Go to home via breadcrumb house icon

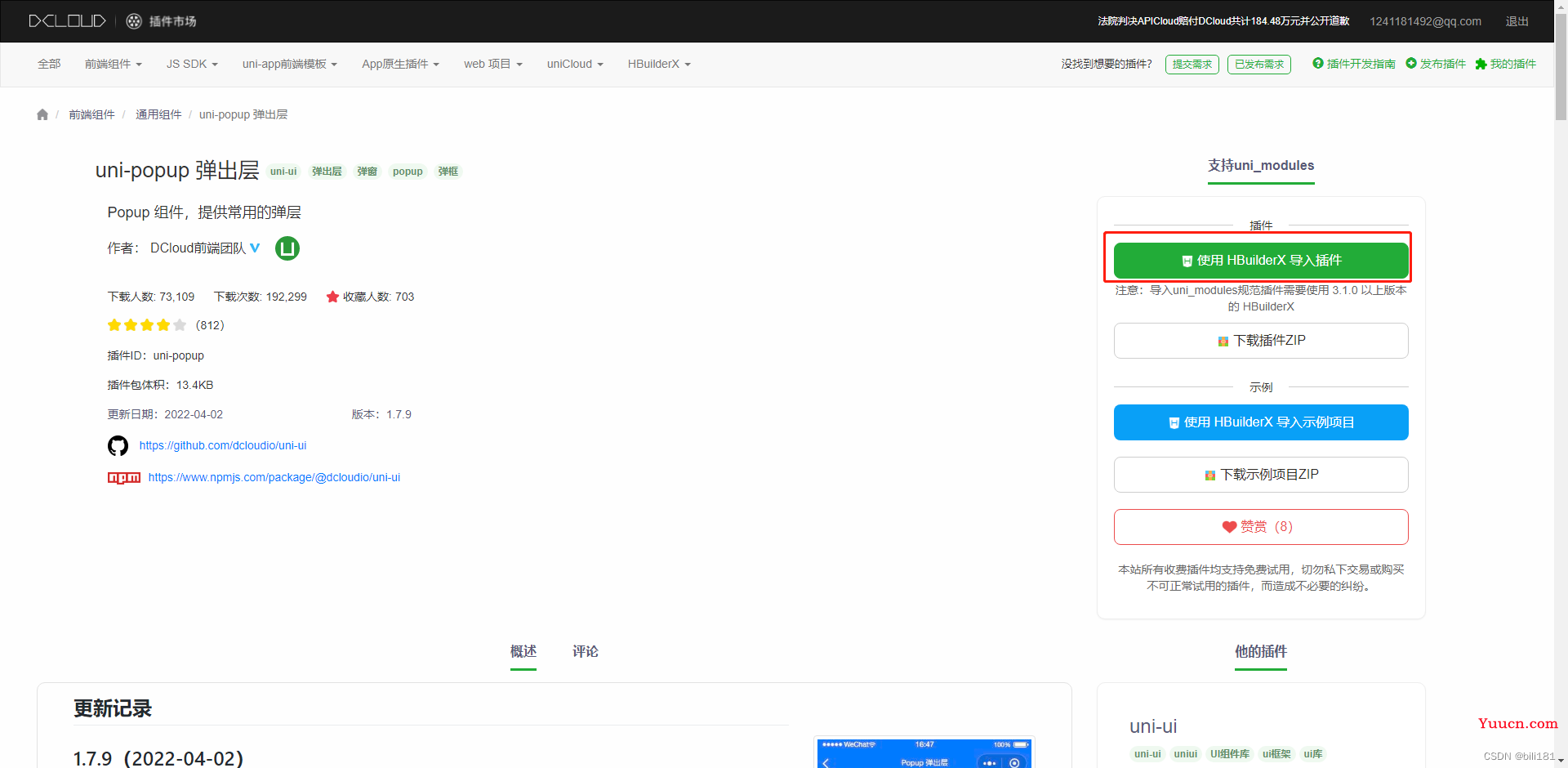click(x=42, y=114)
